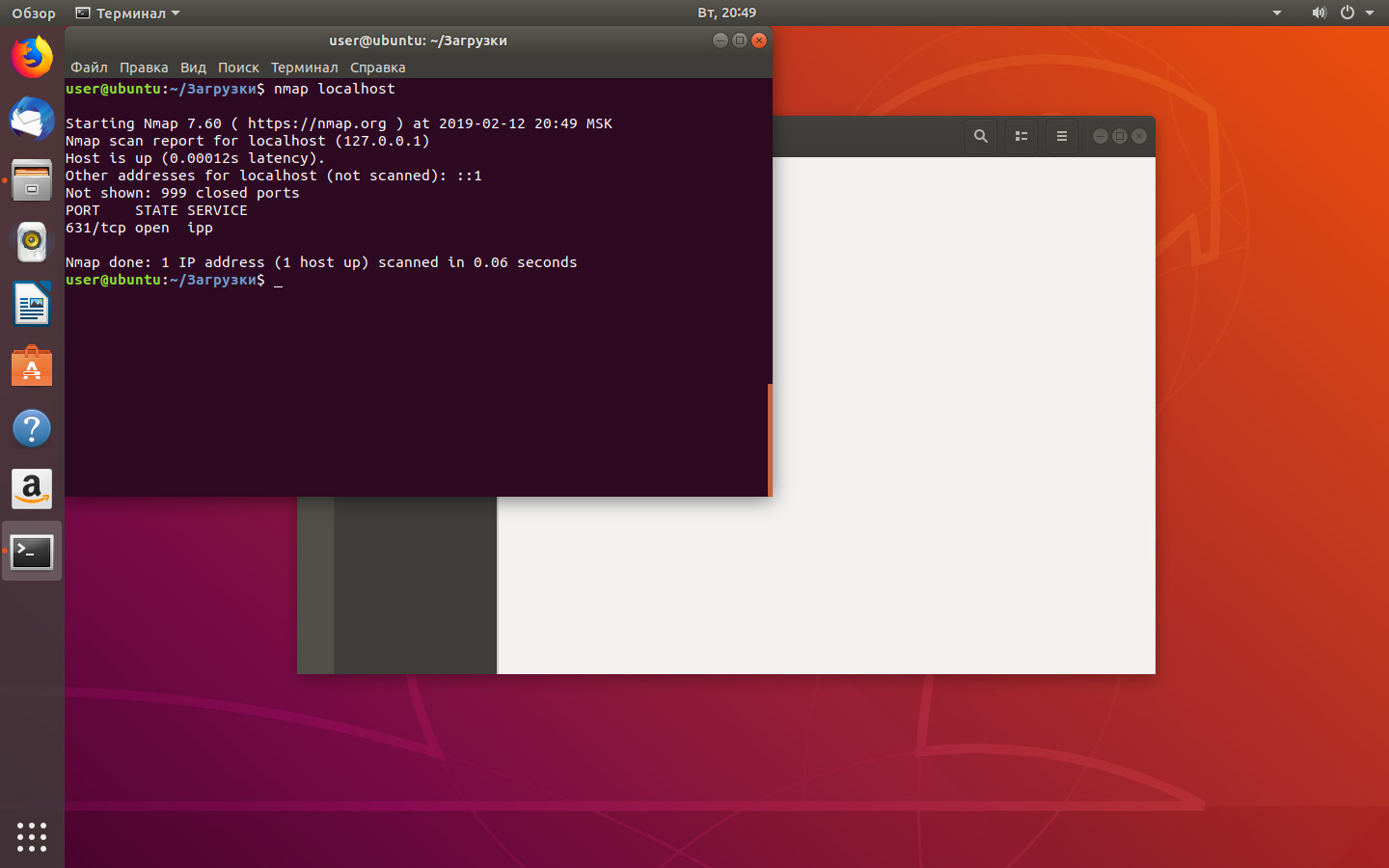This screenshot has width=1389, height=868.
Task: Close the Files window
Action: click(x=1139, y=136)
